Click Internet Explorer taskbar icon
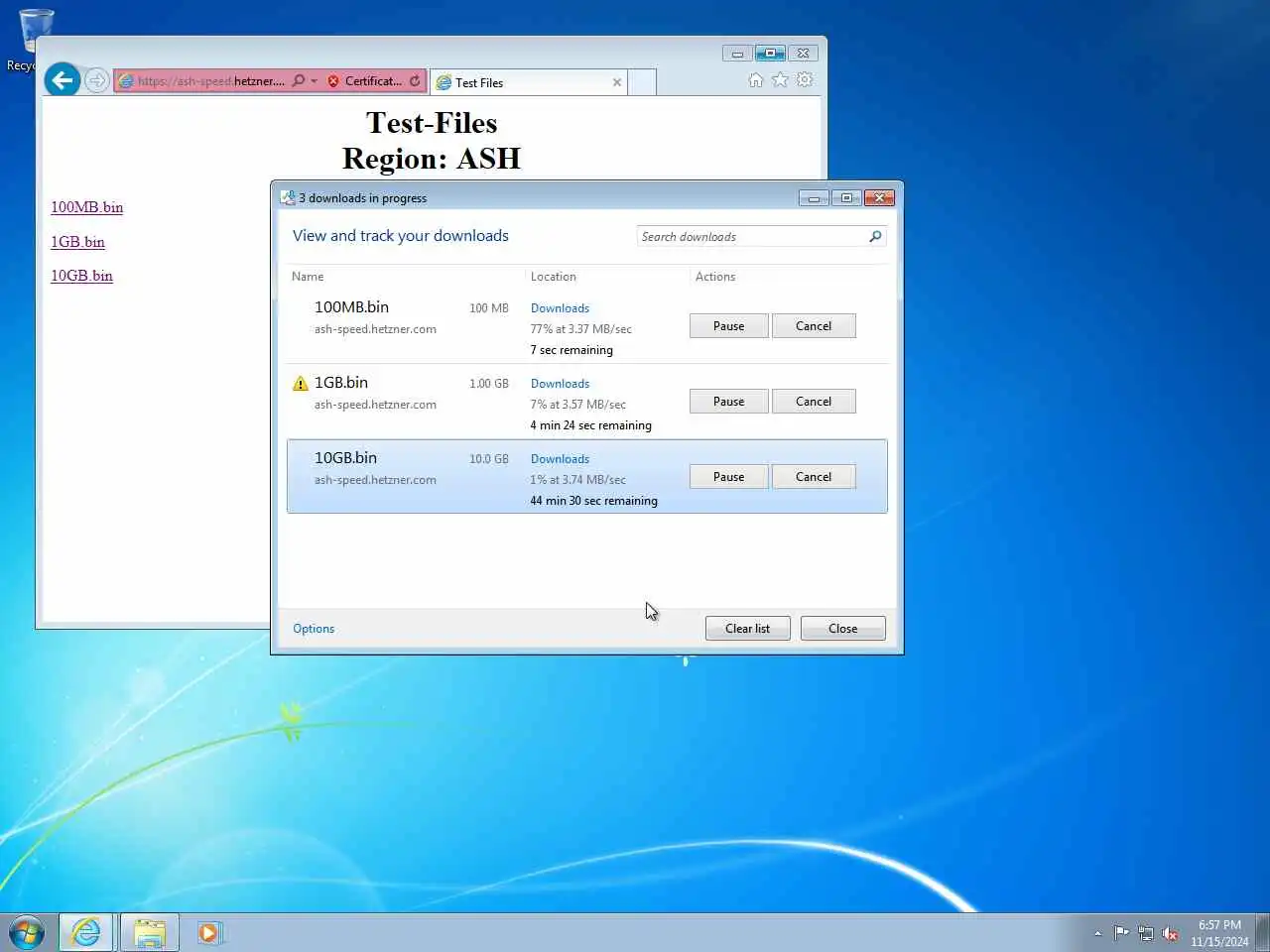 pos(86,932)
